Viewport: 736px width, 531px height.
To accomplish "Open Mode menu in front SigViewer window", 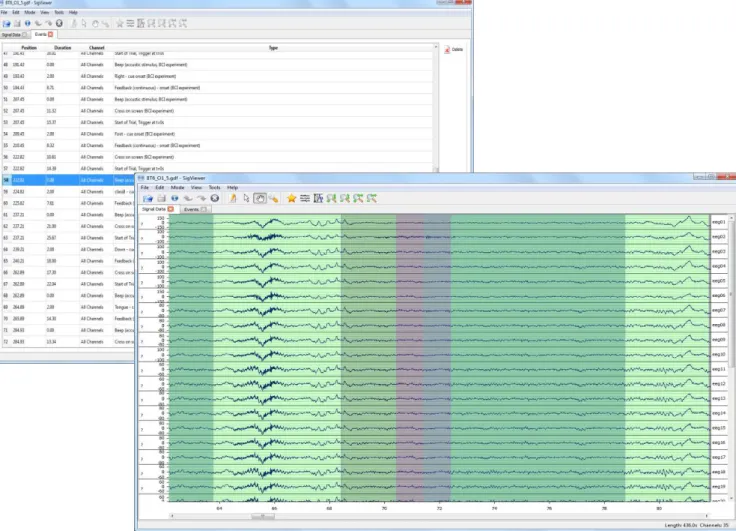I will [177, 187].
